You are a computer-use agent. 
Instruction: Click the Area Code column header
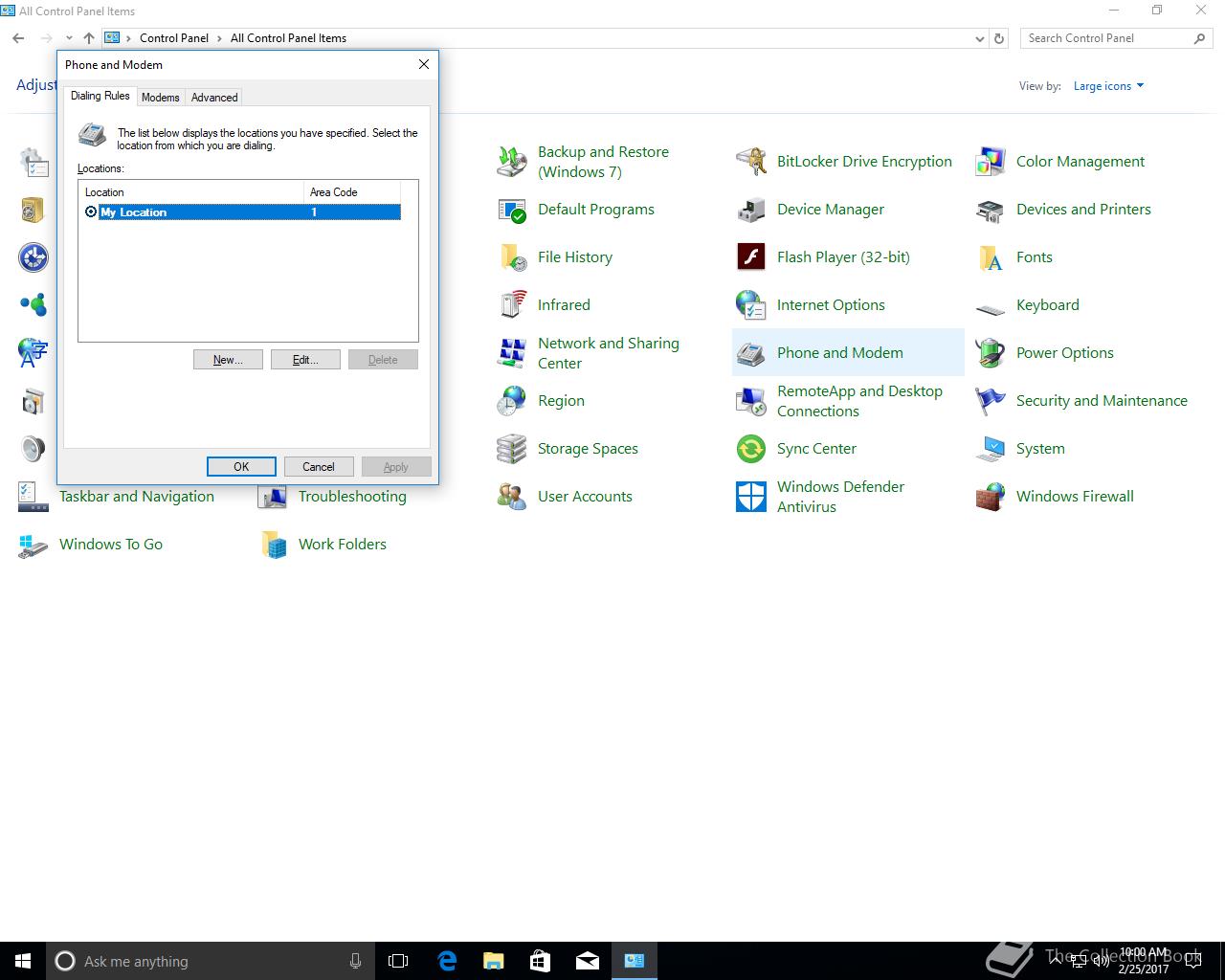coord(351,192)
